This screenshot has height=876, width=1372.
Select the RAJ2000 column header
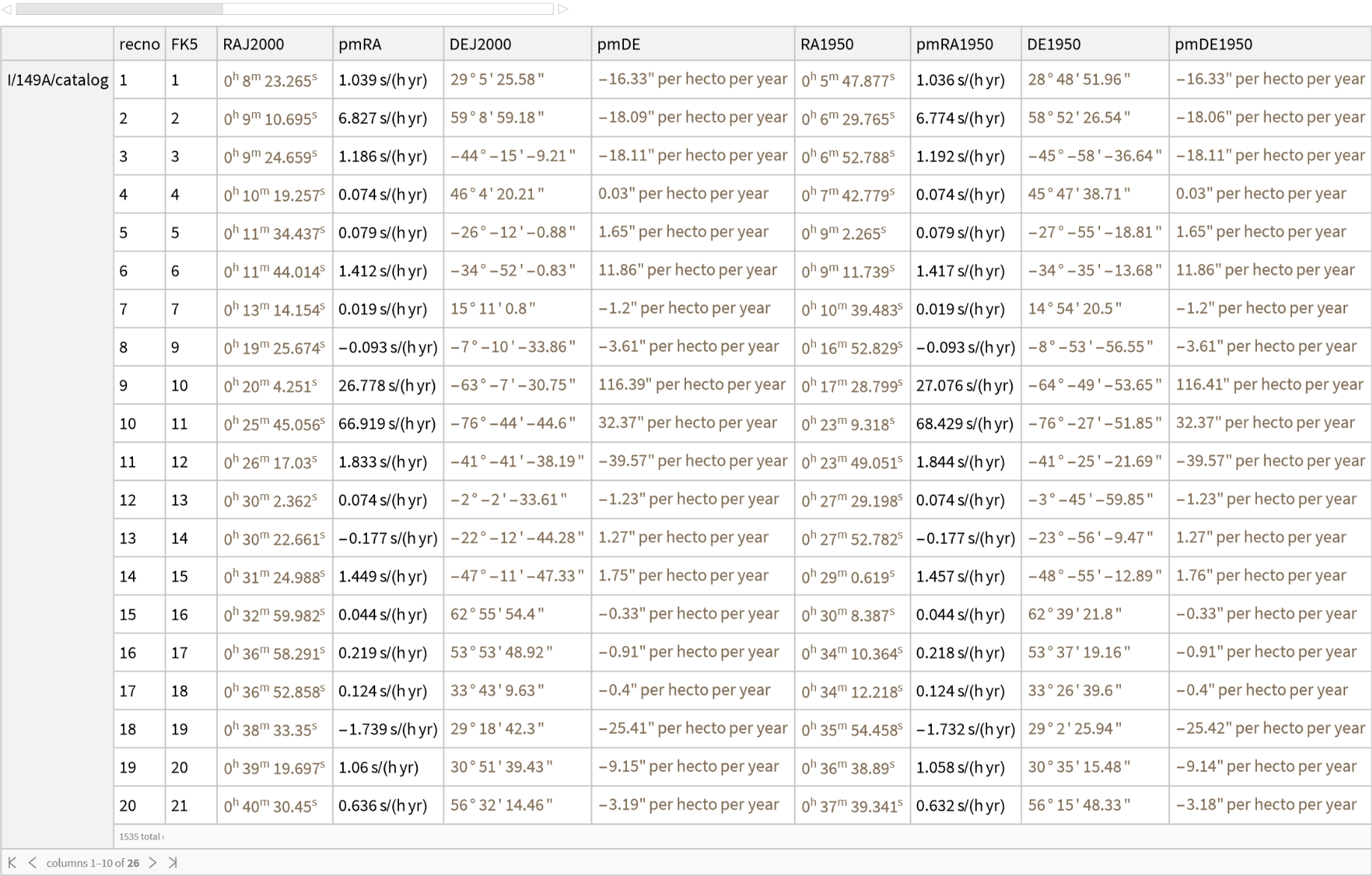253,44
